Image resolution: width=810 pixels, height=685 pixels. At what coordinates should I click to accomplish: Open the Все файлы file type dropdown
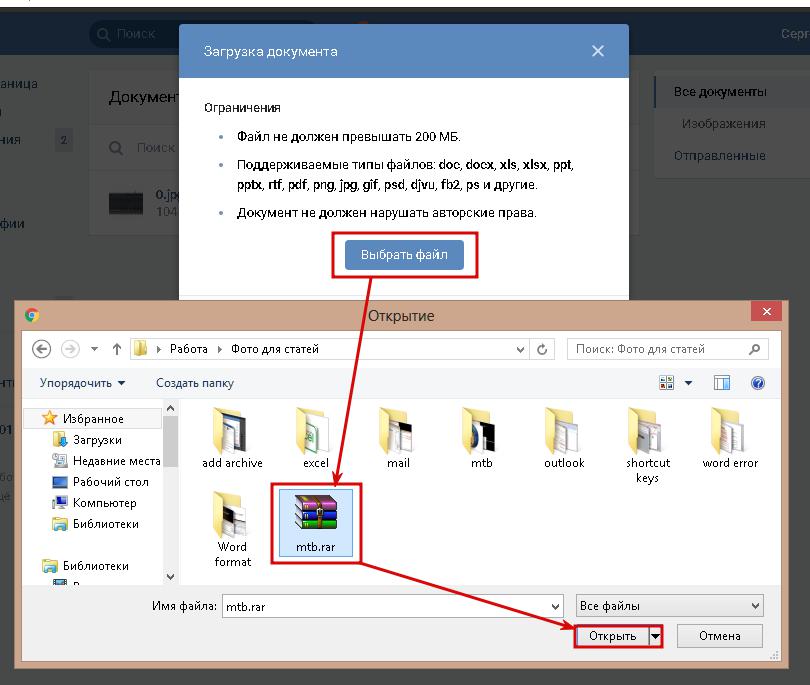pyautogui.click(x=669, y=606)
